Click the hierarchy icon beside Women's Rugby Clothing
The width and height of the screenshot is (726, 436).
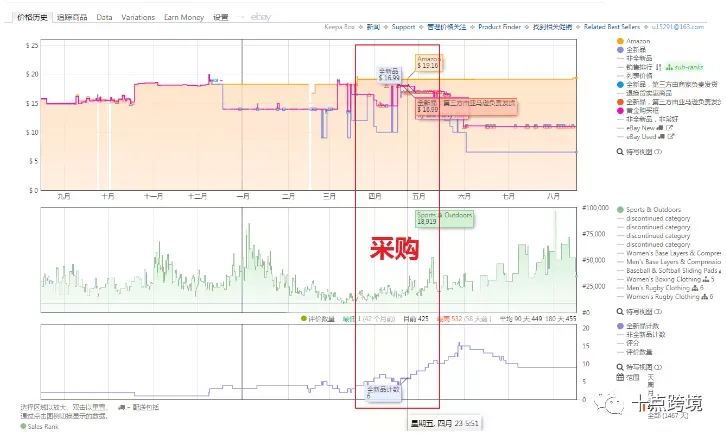point(705,297)
